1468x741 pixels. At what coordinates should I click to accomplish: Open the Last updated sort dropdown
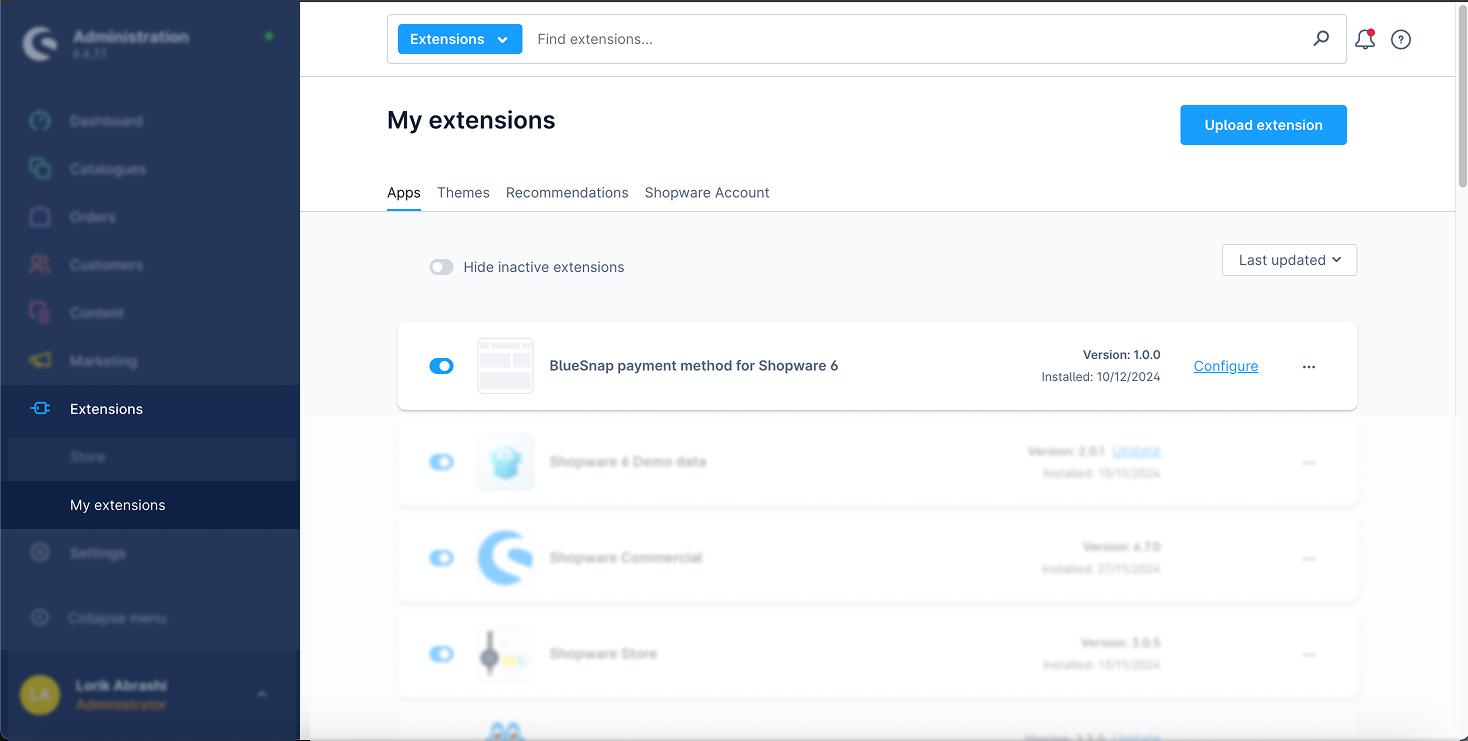pos(1289,260)
